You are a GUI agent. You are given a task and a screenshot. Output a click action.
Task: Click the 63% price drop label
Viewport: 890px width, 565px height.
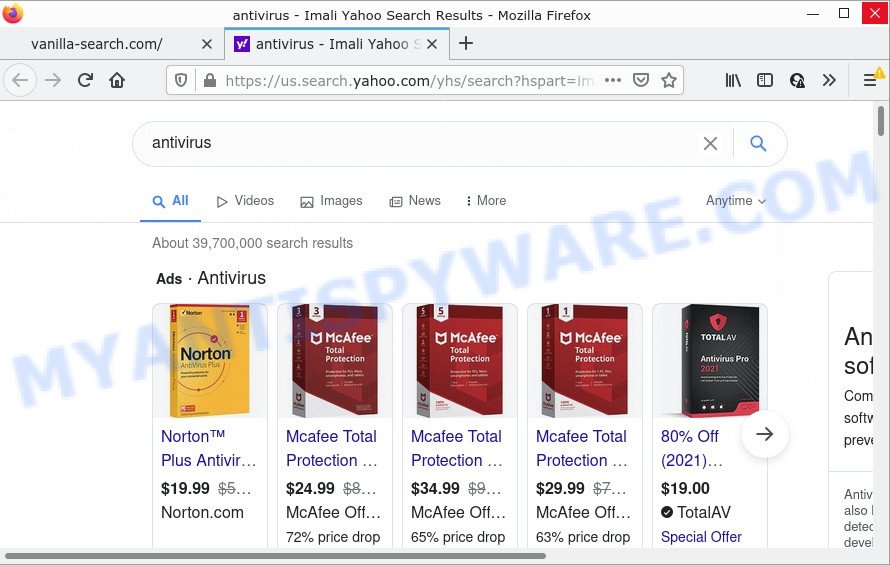pos(583,537)
